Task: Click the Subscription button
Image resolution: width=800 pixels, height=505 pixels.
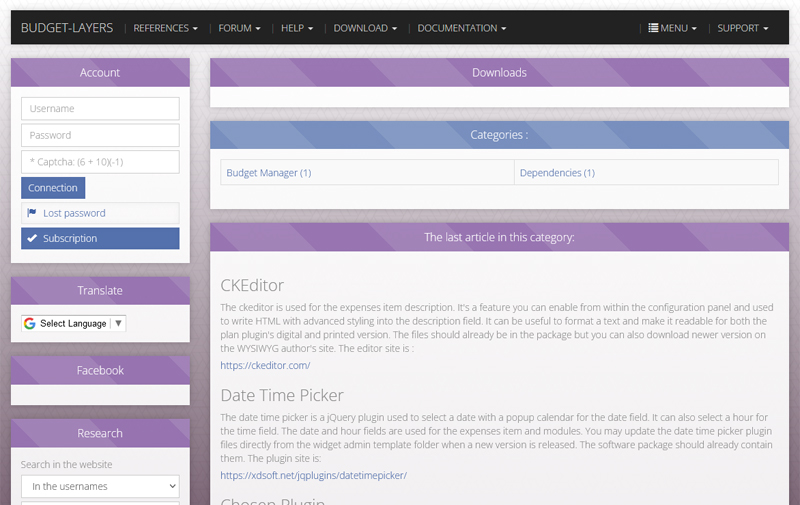Action: tap(100, 238)
